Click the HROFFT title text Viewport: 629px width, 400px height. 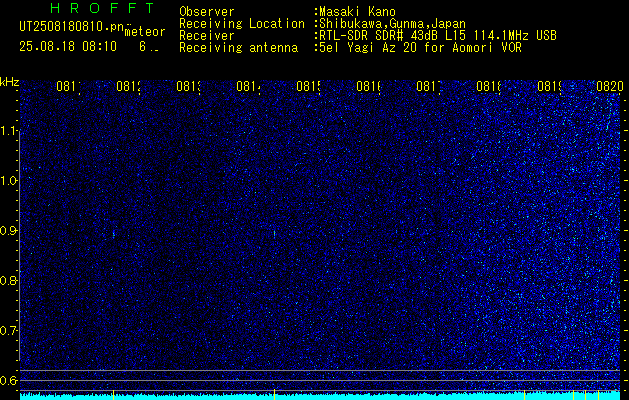(102, 8)
